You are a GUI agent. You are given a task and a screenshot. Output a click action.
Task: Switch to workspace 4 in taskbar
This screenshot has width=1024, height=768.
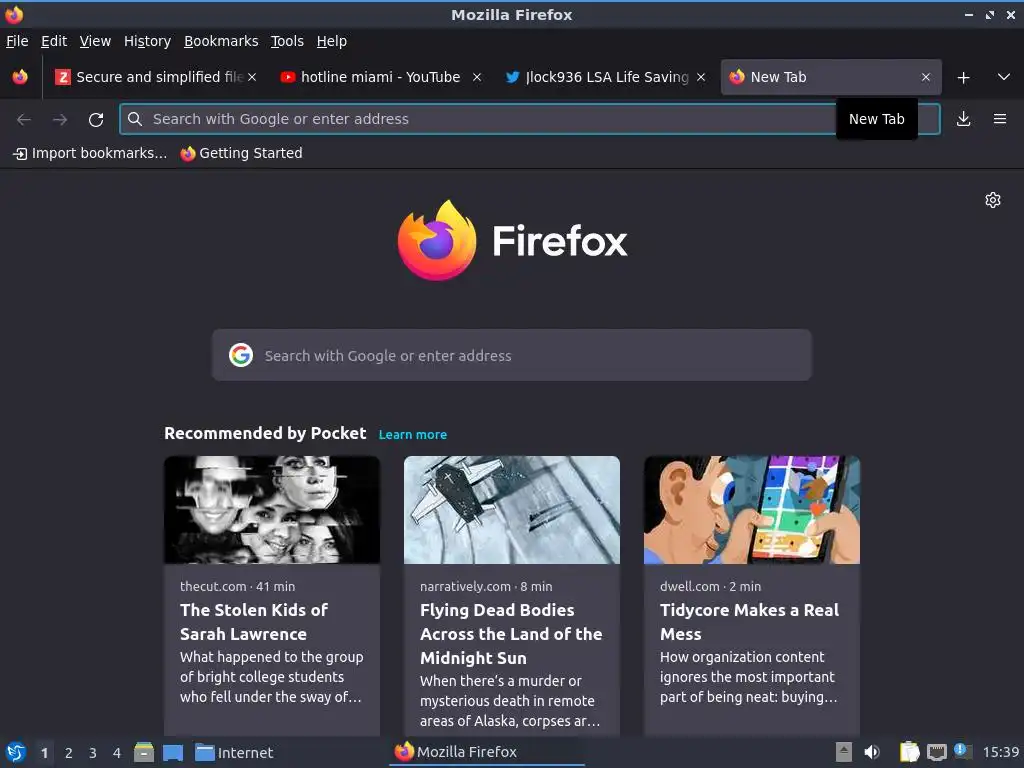coord(117,753)
